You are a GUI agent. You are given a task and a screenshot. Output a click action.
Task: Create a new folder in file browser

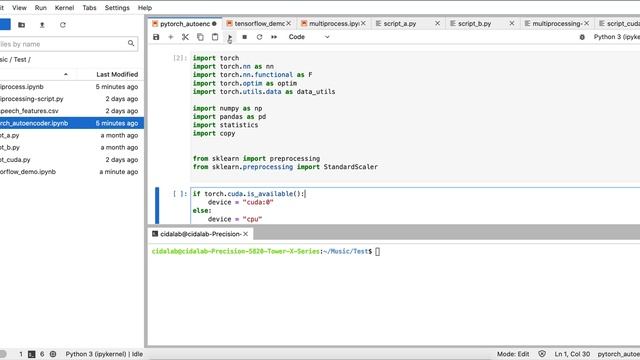point(22,25)
